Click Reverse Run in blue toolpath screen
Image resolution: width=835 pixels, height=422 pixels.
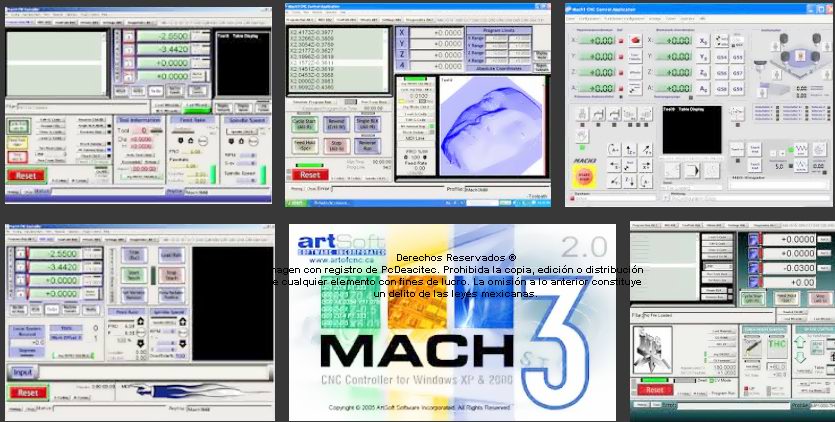(x=367, y=146)
